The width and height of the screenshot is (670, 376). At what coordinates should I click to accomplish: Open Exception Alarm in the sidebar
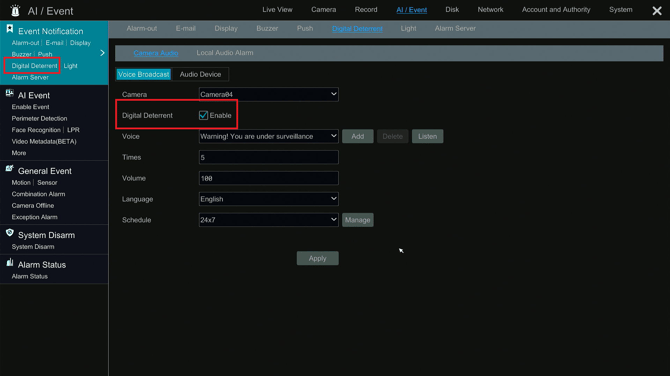tap(35, 217)
